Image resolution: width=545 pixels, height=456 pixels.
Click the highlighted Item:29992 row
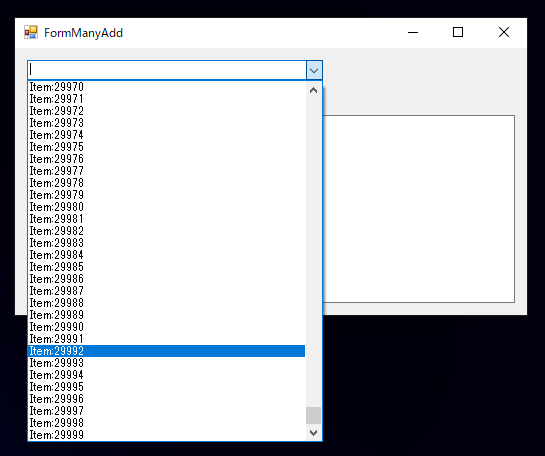[166, 351]
